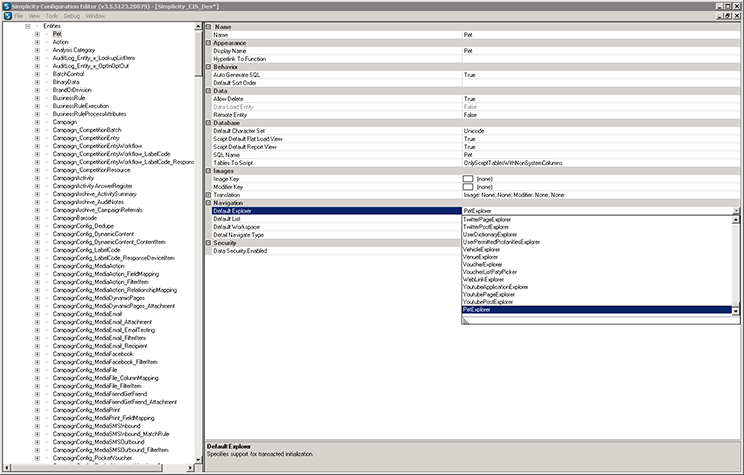Click the Modifier Key color swatch box
Viewport: 744px width, 475px height.
pos(468,187)
